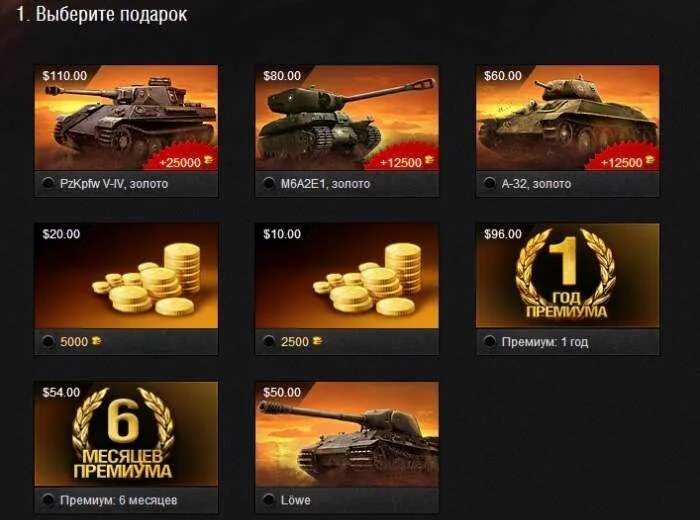Image resolution: width=700 pixels, height=520 pixels.
Task: Choose the 2500 gold radio option
Action: [269, 342]
